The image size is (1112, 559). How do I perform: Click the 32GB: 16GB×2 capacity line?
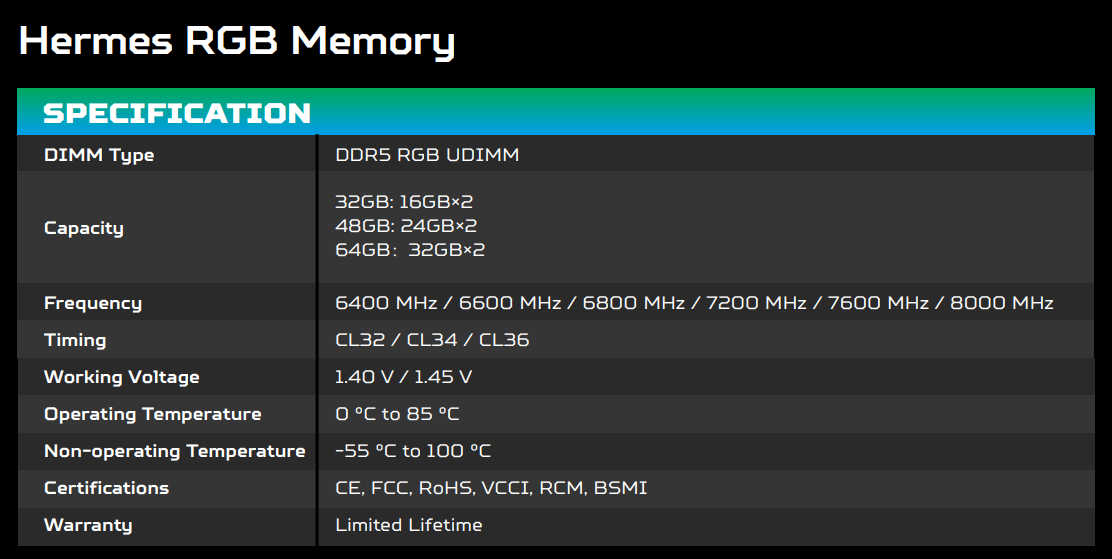pos(404,202)
